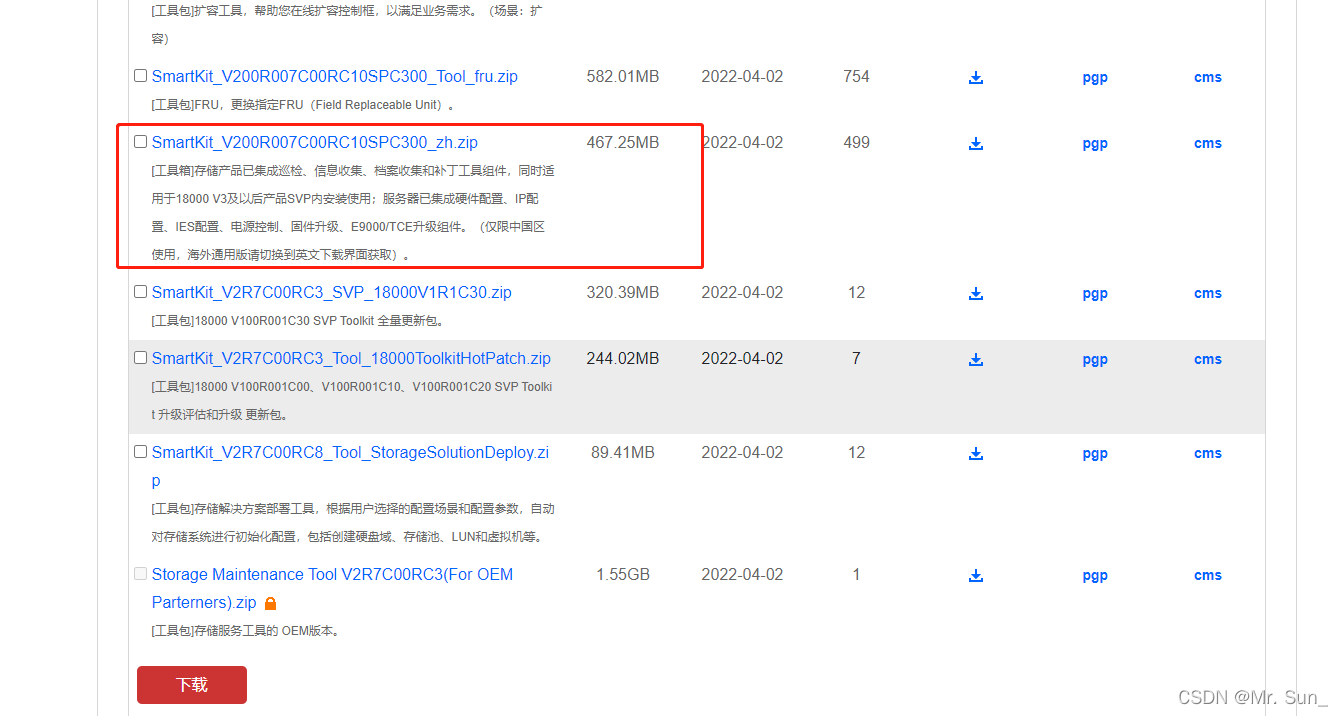Download SmartKit Tool_fru.zip via download icon
This screenshot has width=1343, height=716.
click(x=976, y=77)
